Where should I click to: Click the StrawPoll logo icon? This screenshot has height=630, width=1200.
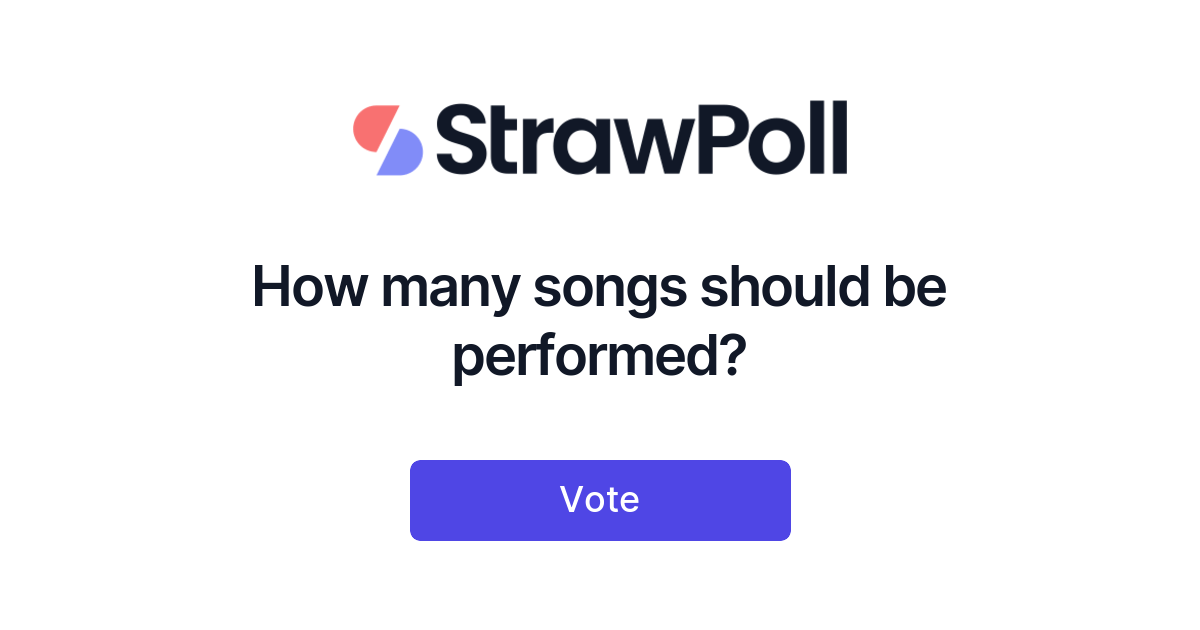tap(388, 140)
